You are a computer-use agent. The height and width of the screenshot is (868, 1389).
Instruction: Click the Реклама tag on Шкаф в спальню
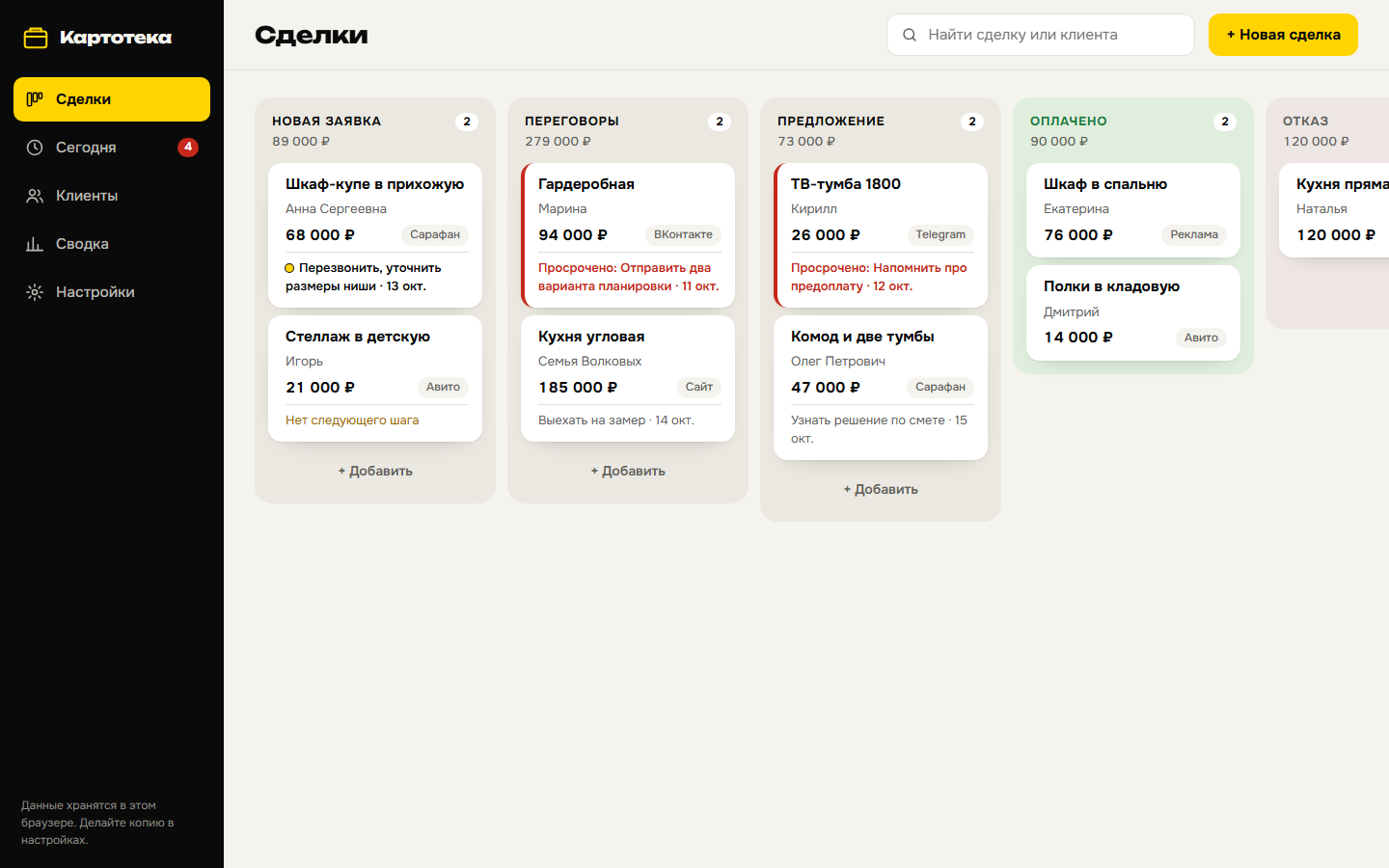[1194, 234]
